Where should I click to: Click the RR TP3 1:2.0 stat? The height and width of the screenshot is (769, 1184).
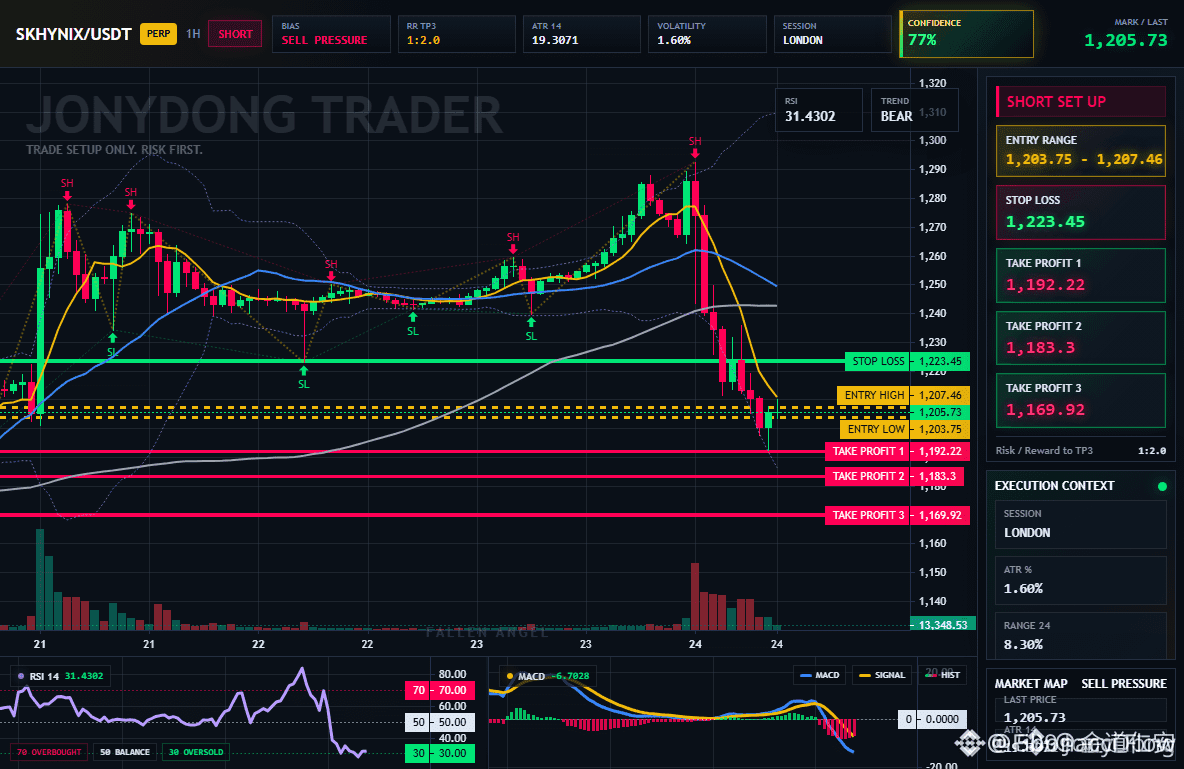coord(456,34)
